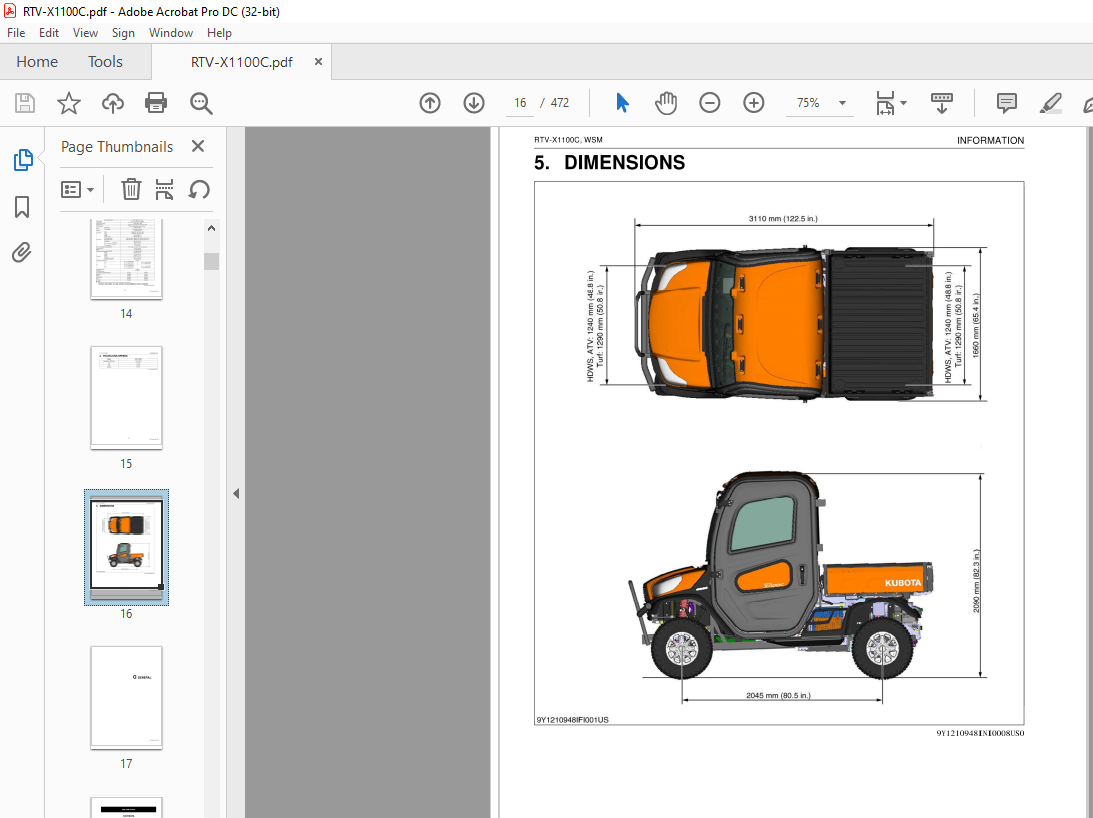This screenshot has height=818, width=1093.
Task: Click the total page count 472
Action: [560, 103]
